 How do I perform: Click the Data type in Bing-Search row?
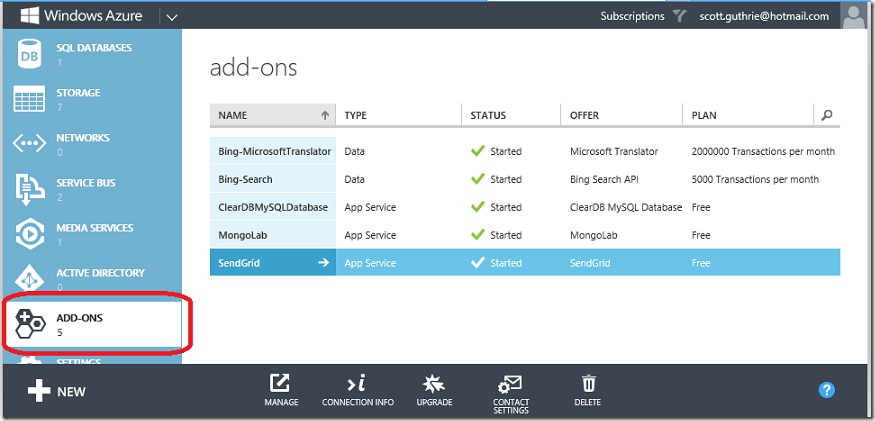(354, 179)
